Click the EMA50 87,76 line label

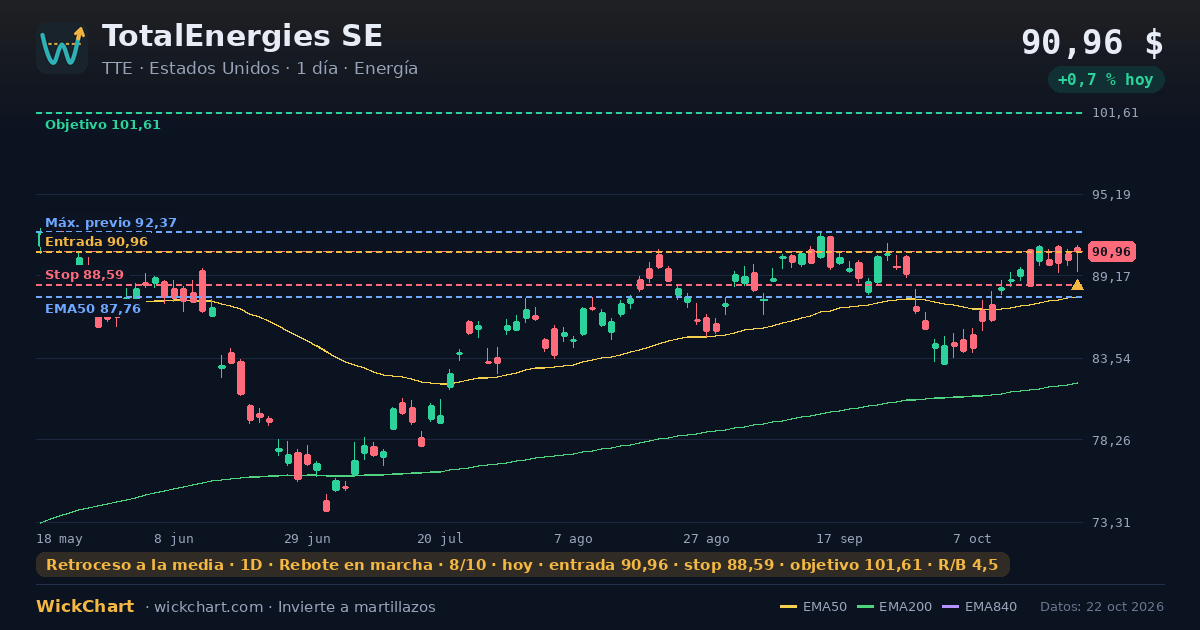click(93, 309)
